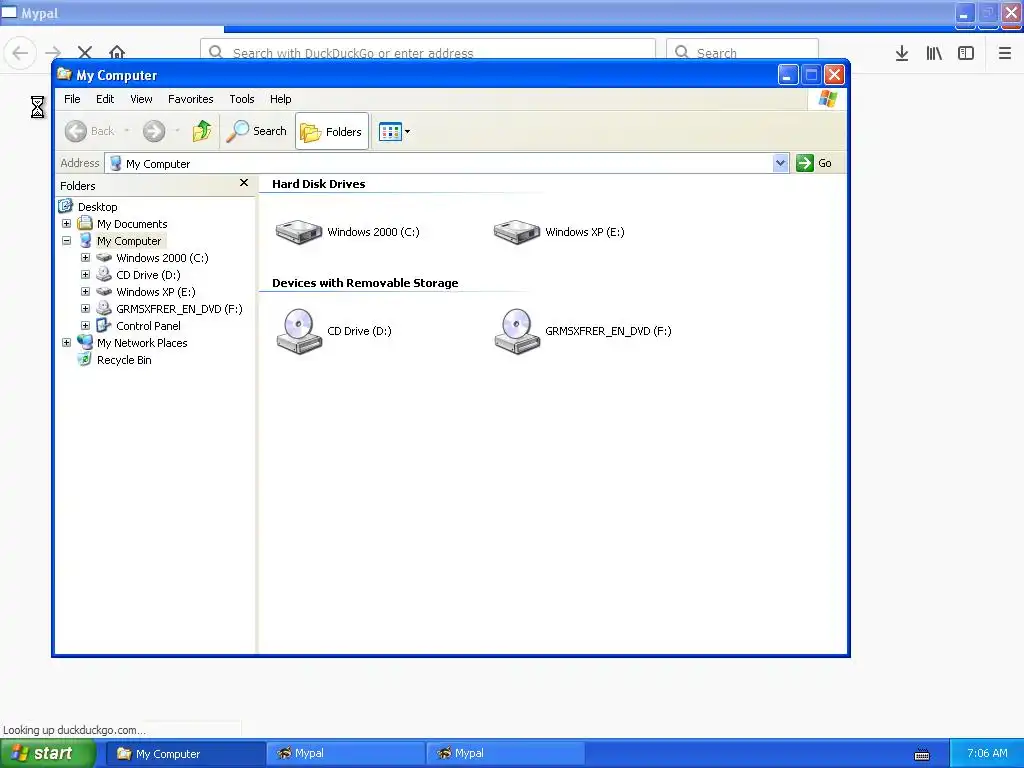
Task: Switch to My Computer taskbar button
Action: pos(186,754)
